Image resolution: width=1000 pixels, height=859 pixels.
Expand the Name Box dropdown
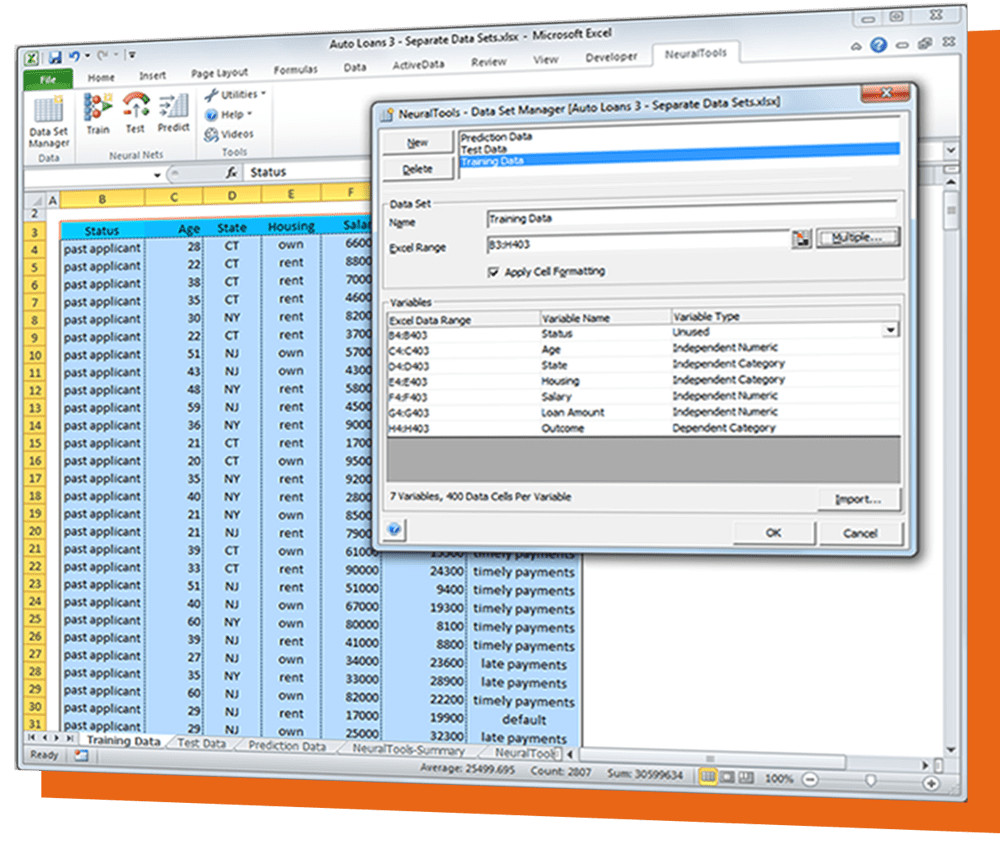point(156,175)
